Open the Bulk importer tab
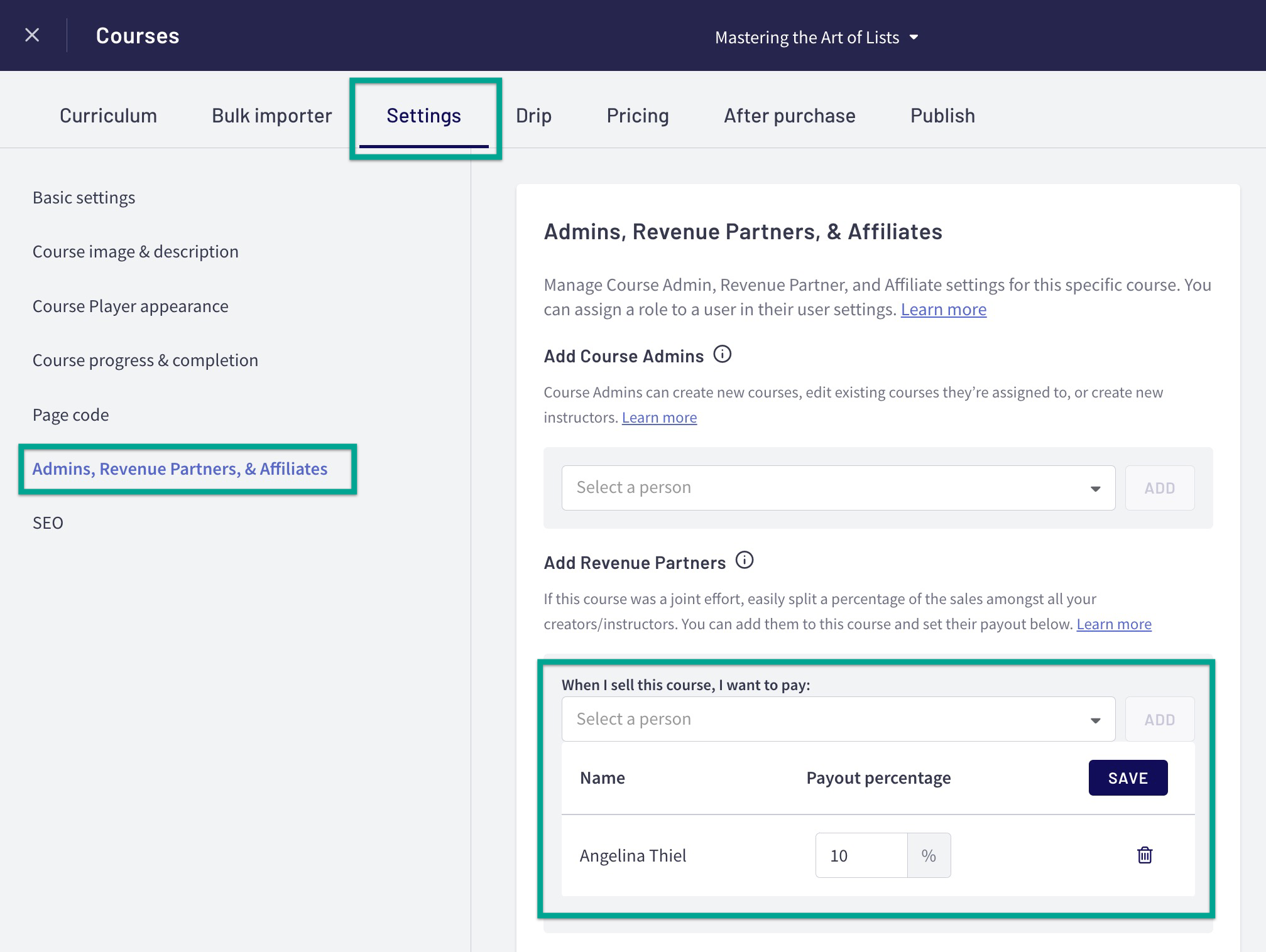The height and width of the screenshot is (952, 1266). (x=271, y=115)
